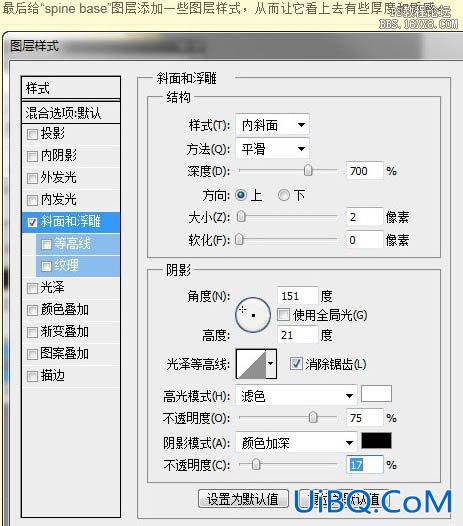463x526 pixels.
Task: Enable the 等高线 contour checkbox
Action: 46,244
